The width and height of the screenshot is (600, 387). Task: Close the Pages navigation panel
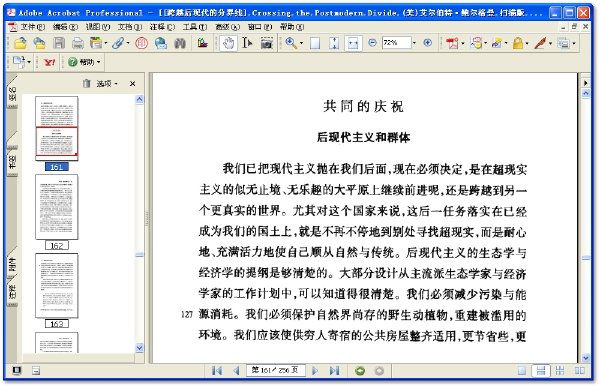(x=132, y=83)
